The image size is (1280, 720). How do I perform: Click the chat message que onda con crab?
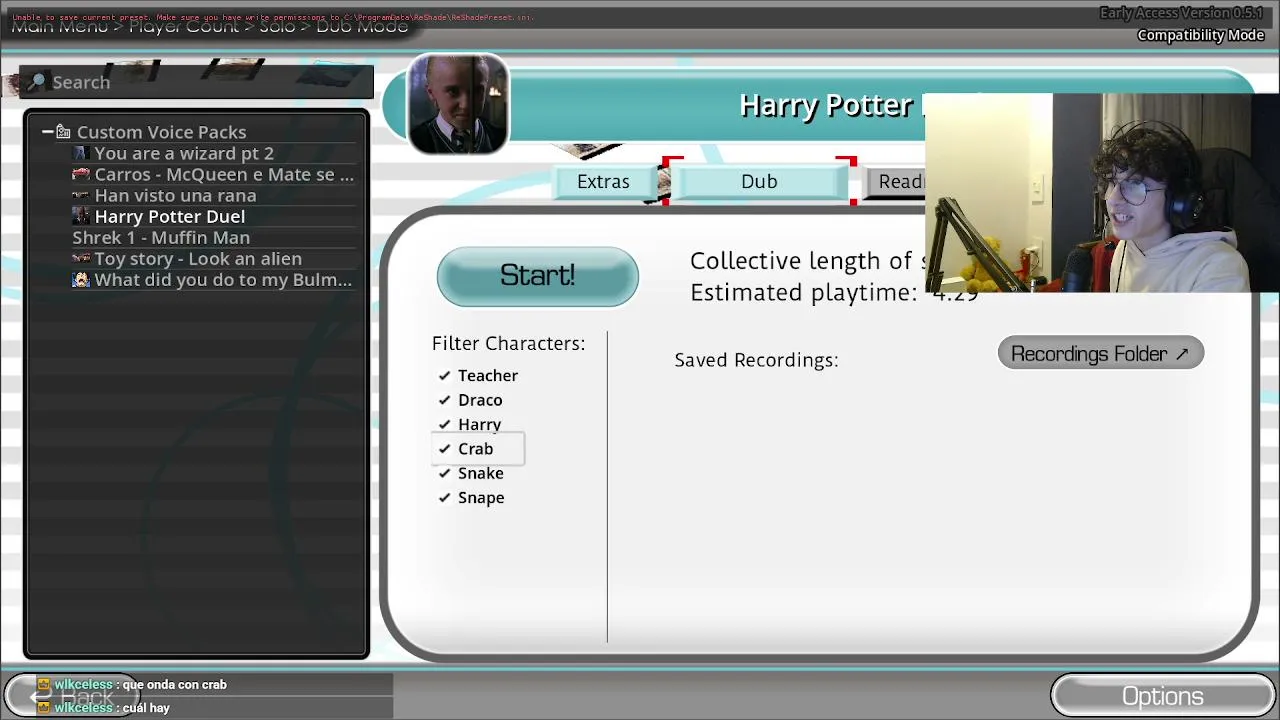(x=175, y=685)
